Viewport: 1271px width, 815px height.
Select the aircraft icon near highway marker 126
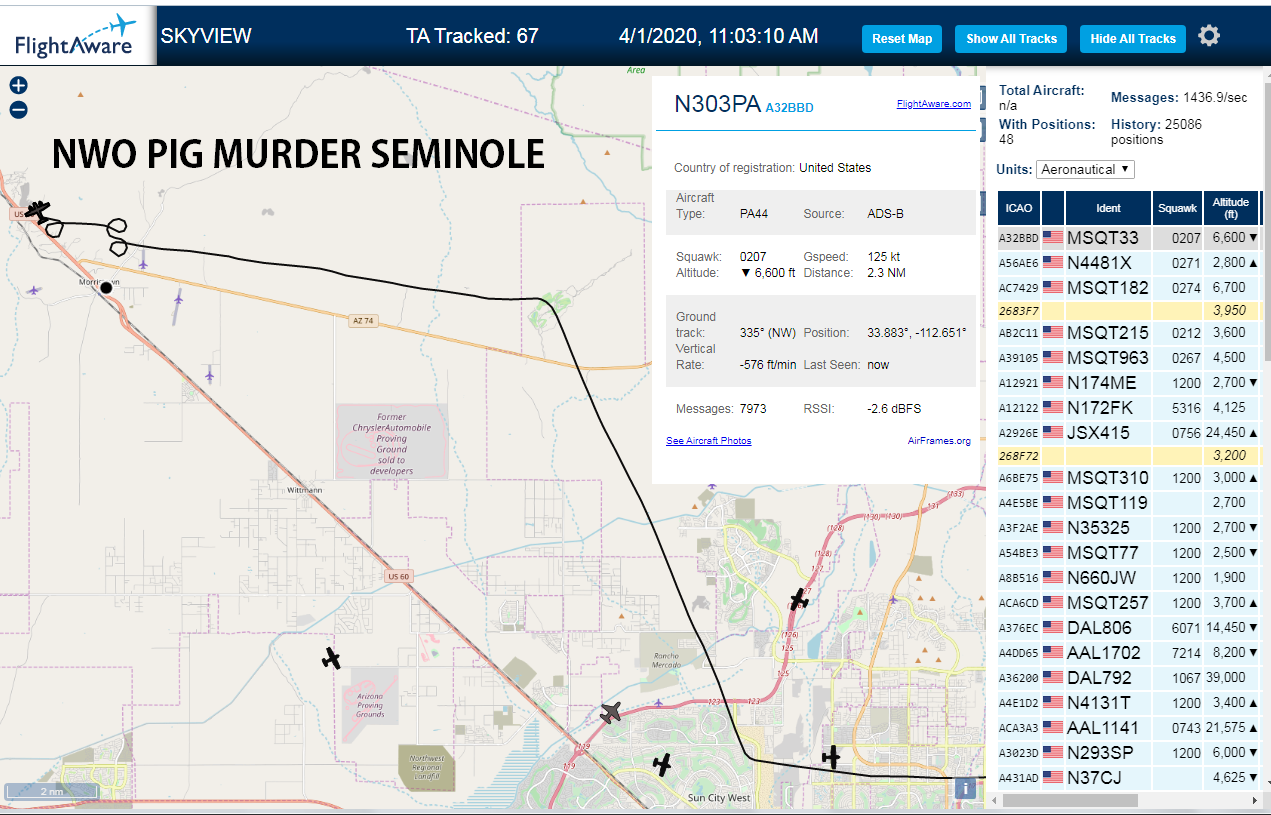[x=799, y=600]
